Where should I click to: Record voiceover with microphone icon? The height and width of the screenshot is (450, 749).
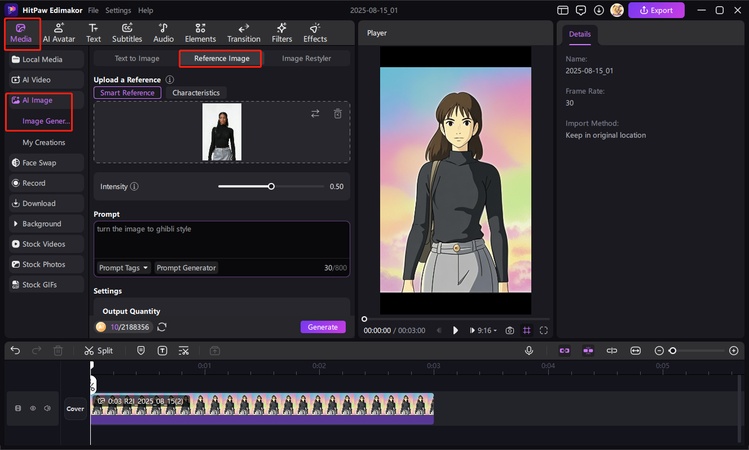click(x=529, y=351)
